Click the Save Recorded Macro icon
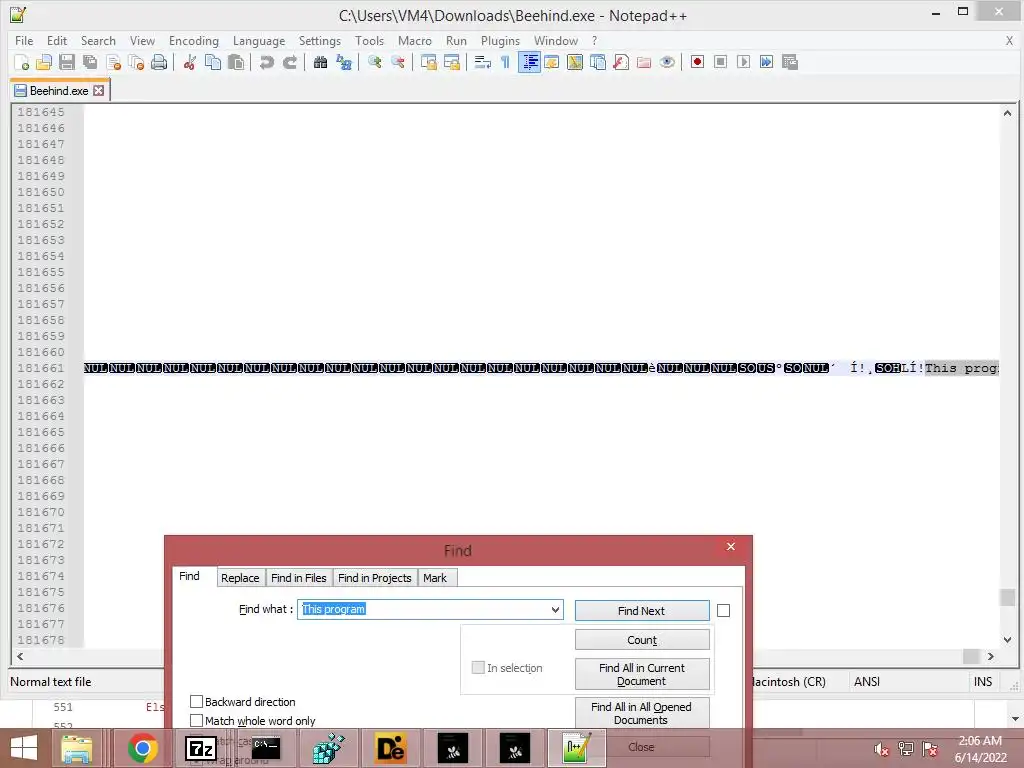The height and width of the screenshot is (768, 1024). [x=790, y=62]
